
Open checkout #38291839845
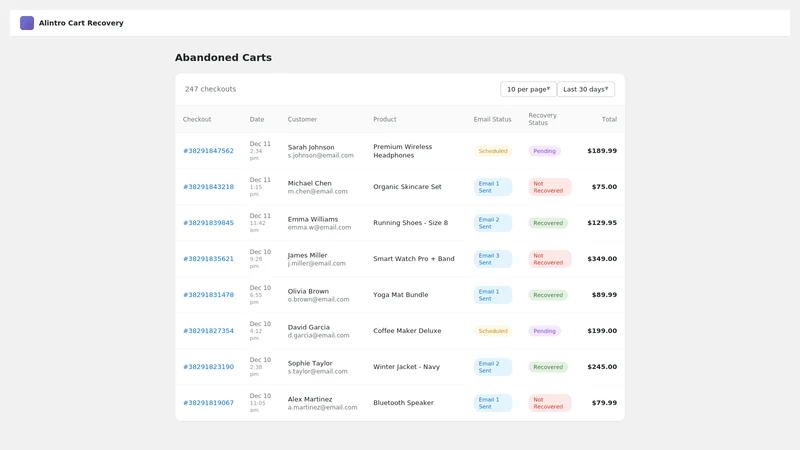point(208,223)
